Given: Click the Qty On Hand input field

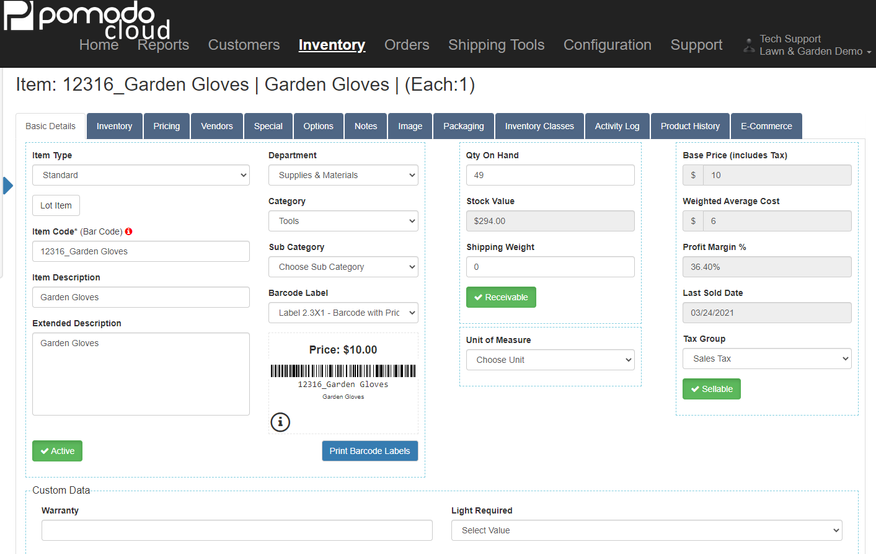Looking at the screenshot, I should pyautogui.click(x=550, y=175).
